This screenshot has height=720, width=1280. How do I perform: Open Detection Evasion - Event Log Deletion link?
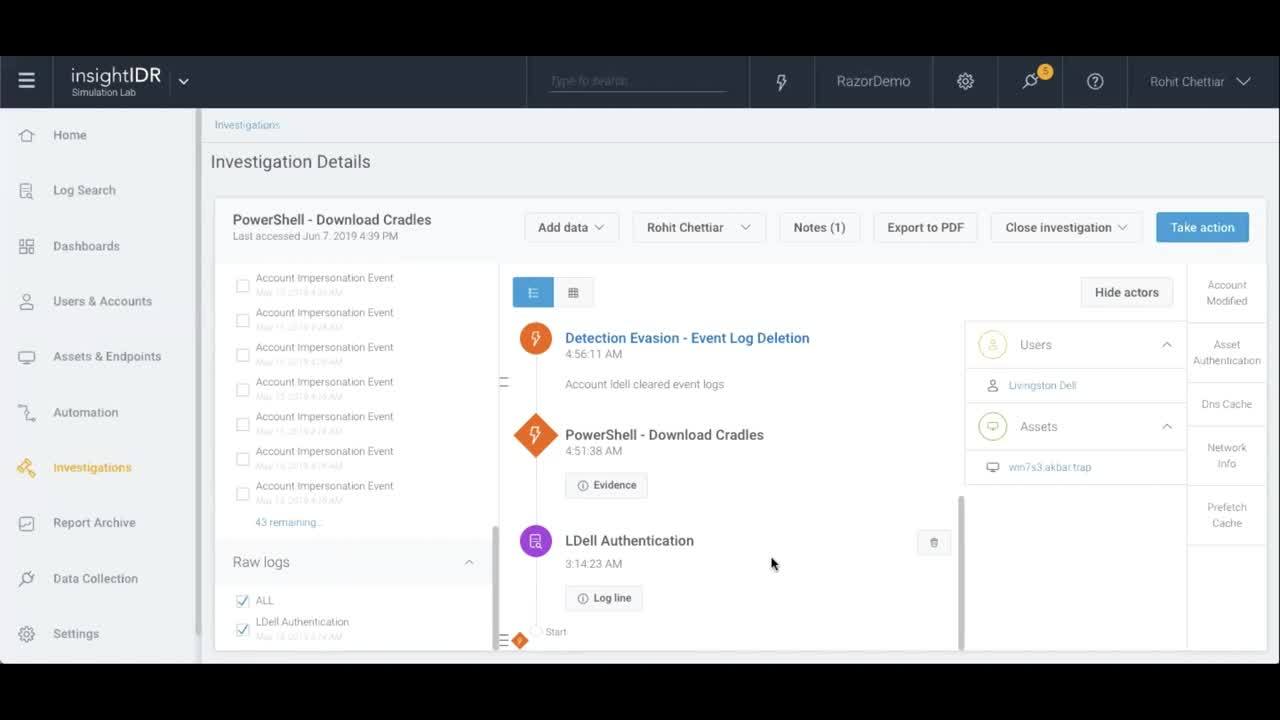point(687,338)
